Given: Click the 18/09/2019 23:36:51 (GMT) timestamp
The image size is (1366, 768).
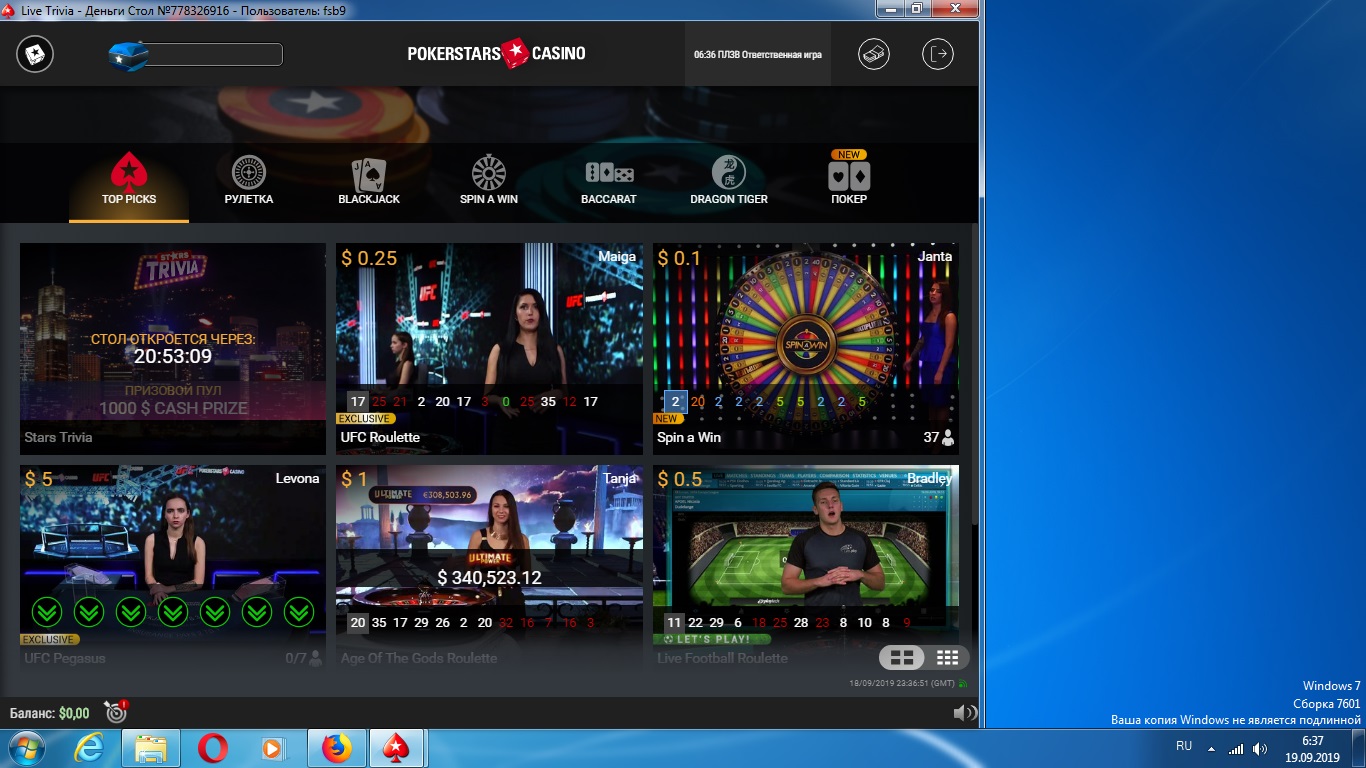Looking at the screenshot, I should pyautogui.click(x=902, y=684).
